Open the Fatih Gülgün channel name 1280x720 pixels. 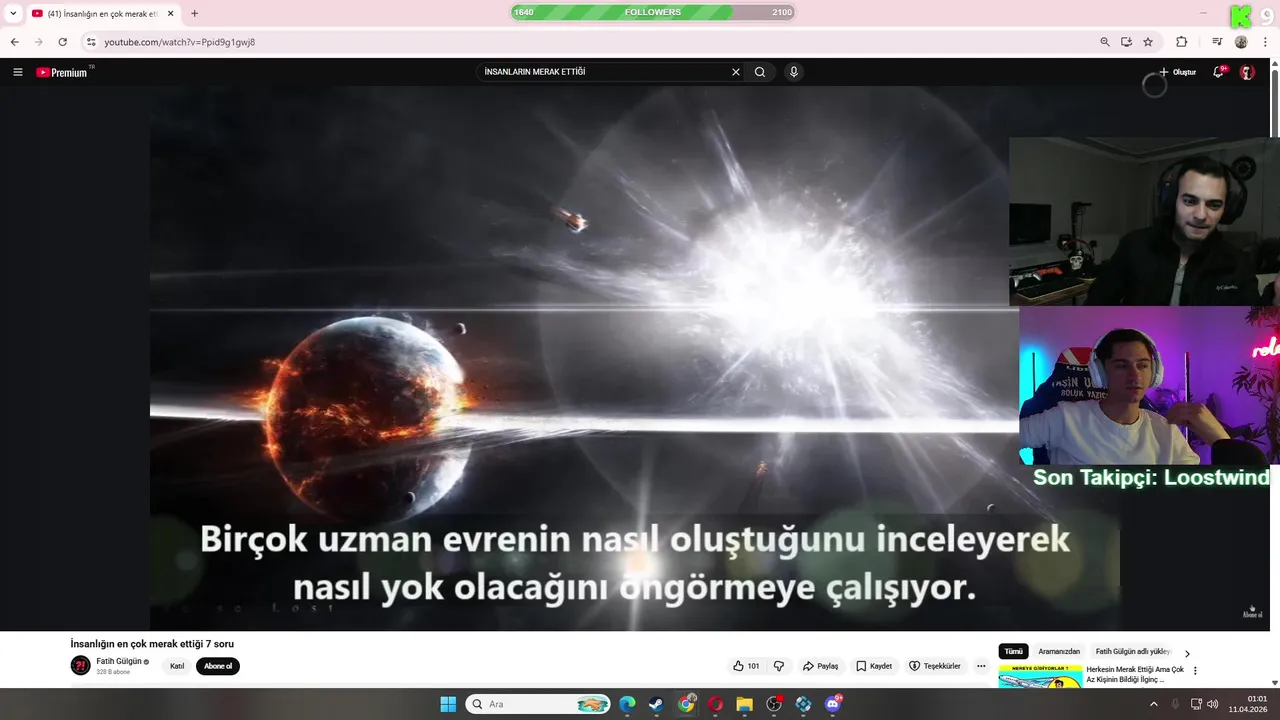coord(119,661)
